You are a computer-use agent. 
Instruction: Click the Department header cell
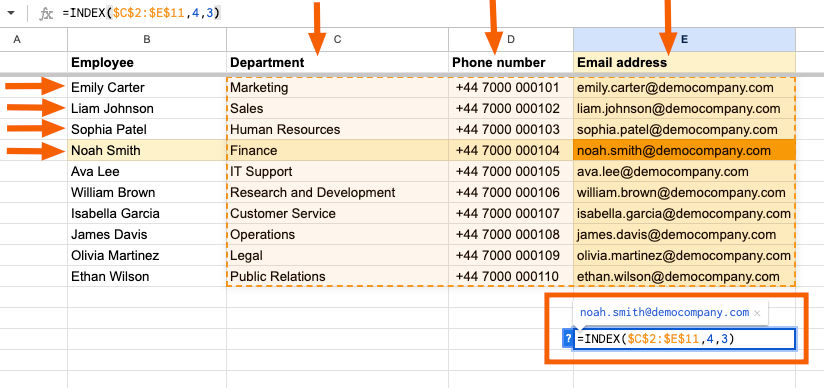[x=337, y=63]
